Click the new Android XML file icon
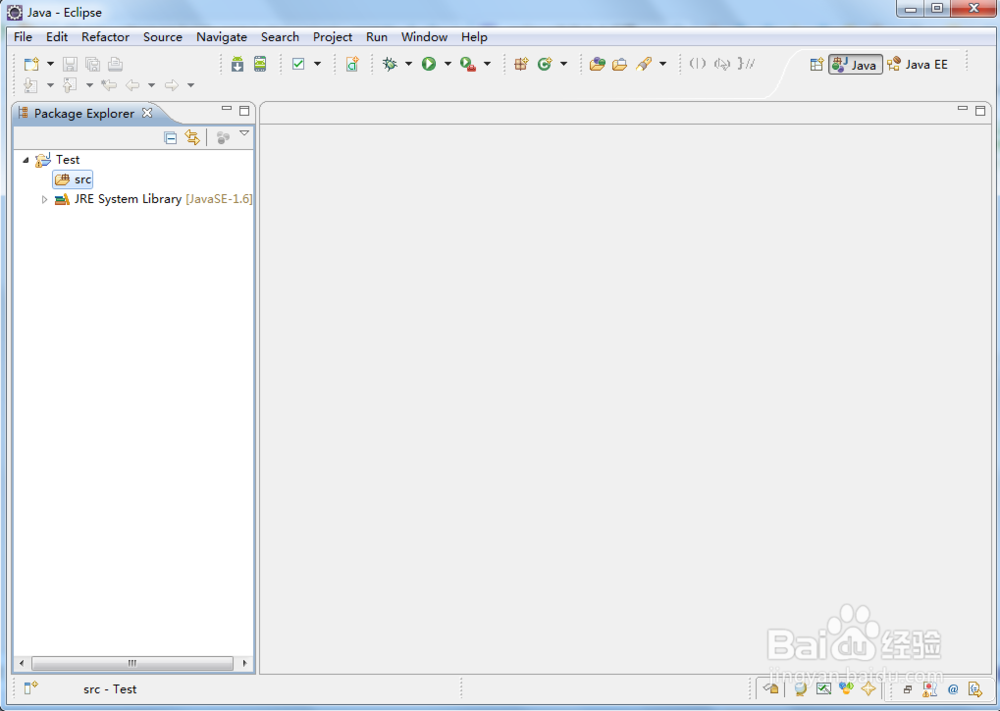Viewport: 1000px width, 711px height. tap(352, 64)
